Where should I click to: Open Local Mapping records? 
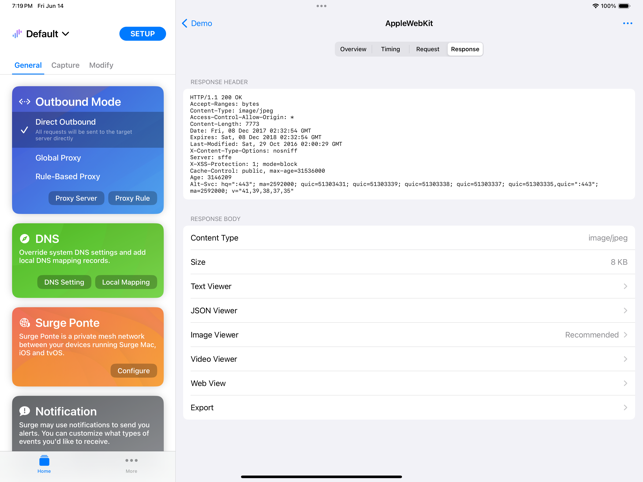[x=126, y=282]
